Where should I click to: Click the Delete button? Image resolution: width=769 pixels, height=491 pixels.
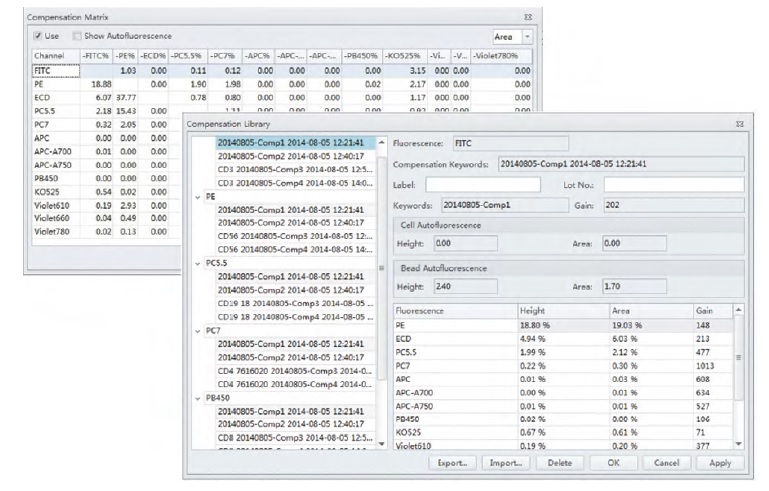click(560, 463)
